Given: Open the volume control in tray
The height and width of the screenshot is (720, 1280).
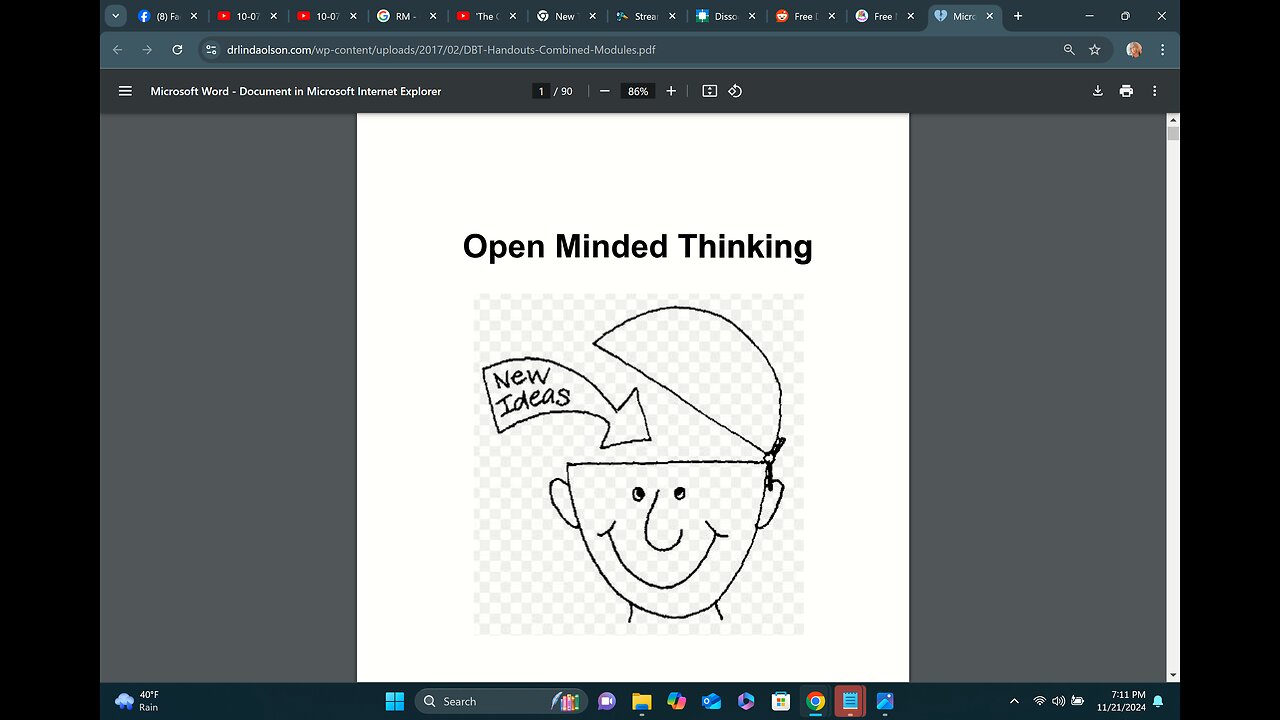Looking at the screenshot, I should pyautogui.click(x=1058, y=701).
